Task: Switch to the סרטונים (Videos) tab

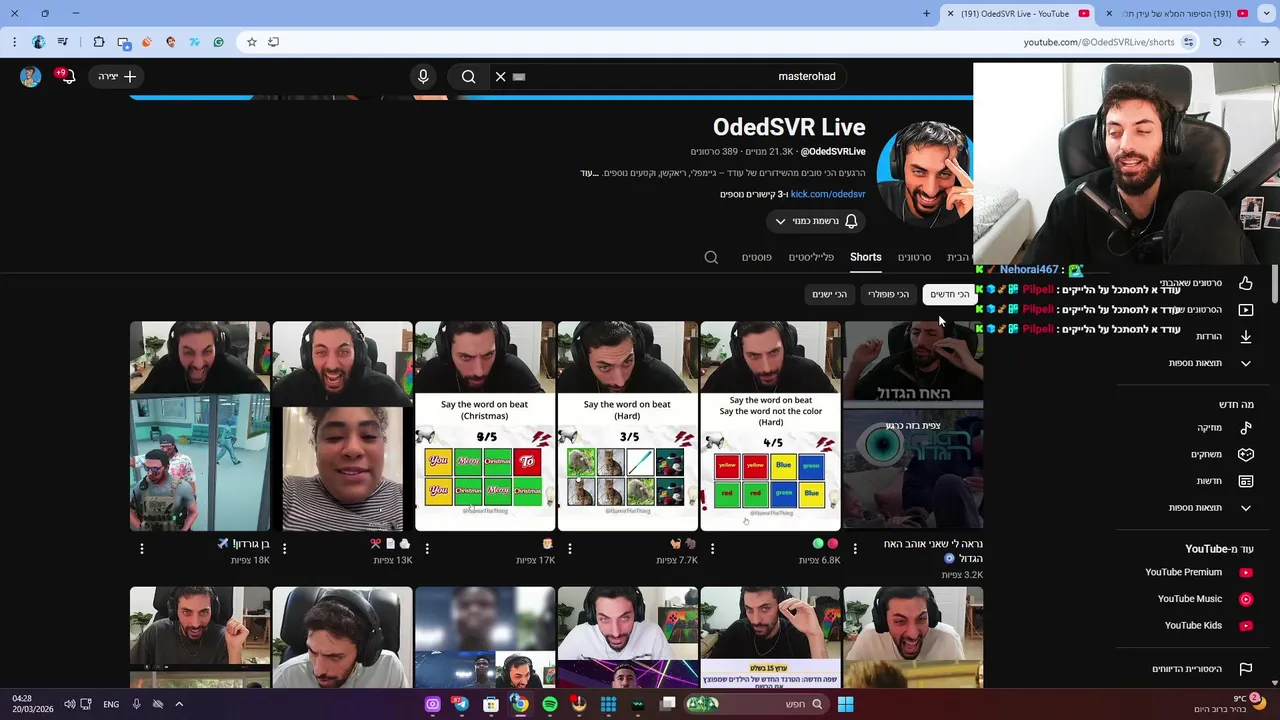Action: click(914, 257)
